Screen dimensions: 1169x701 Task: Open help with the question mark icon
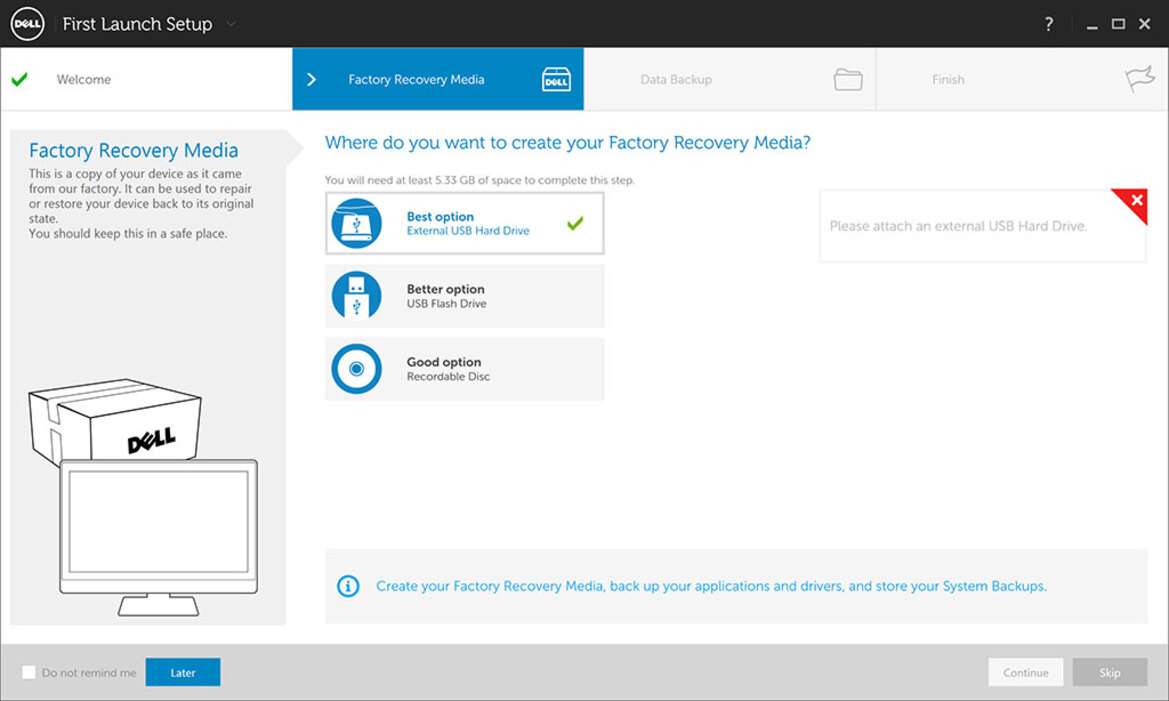pos(1049,24)
